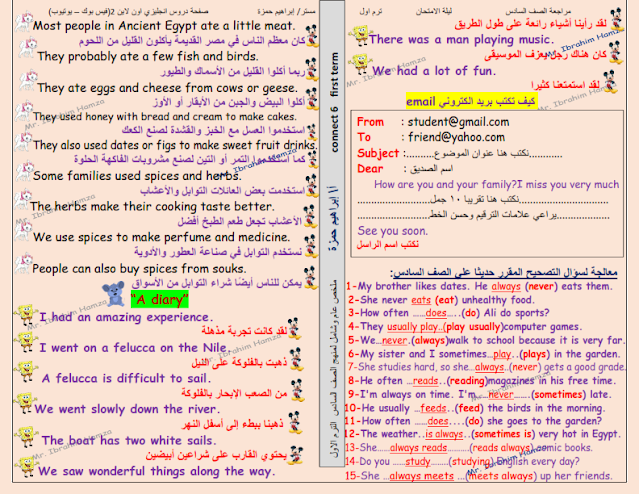Click the SpongeBob image beside "We saw wonderful things along the way."
The width and height of the screenshot is (639, 494).
[25, 467]
